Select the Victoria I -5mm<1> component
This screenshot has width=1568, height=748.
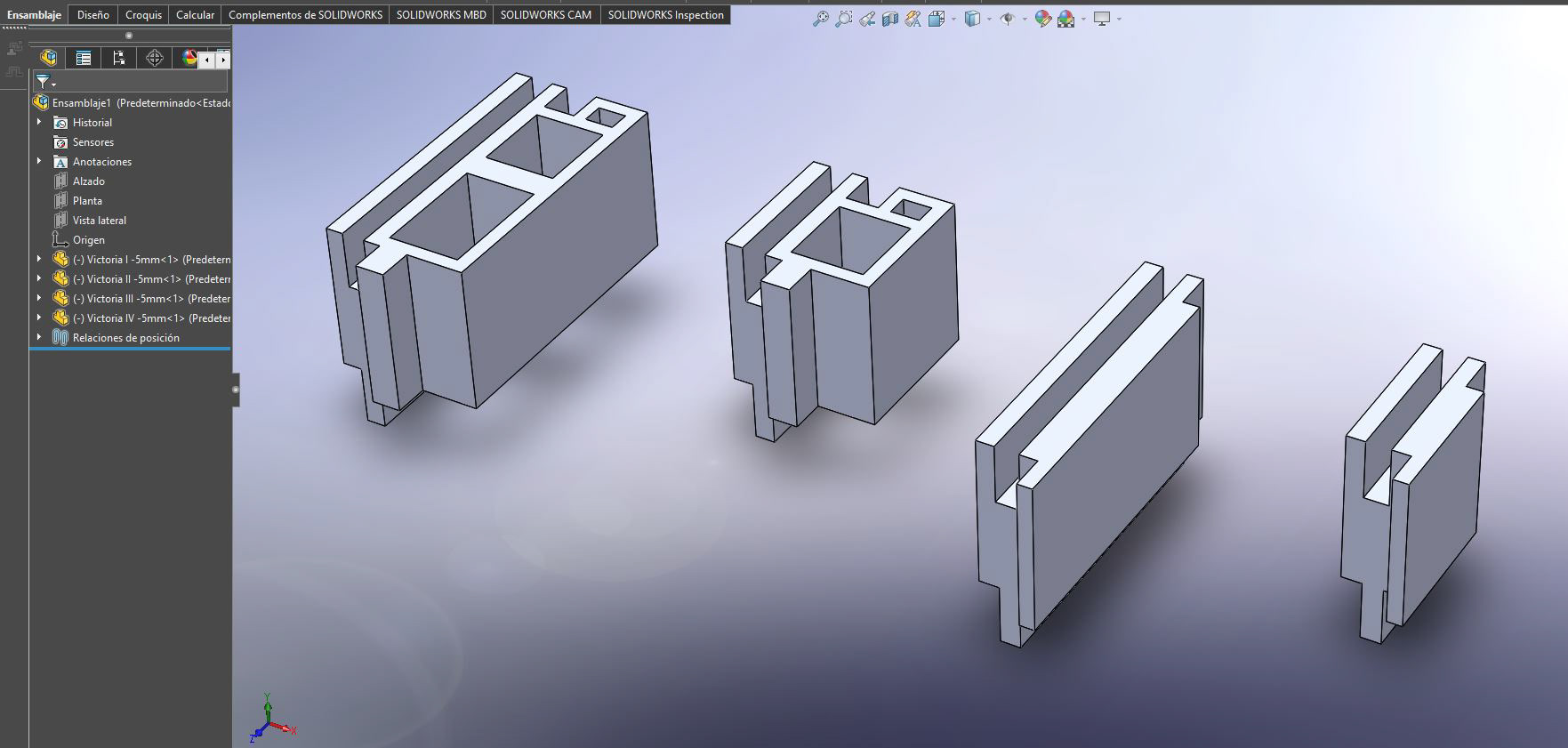click(x=151, y=260)
